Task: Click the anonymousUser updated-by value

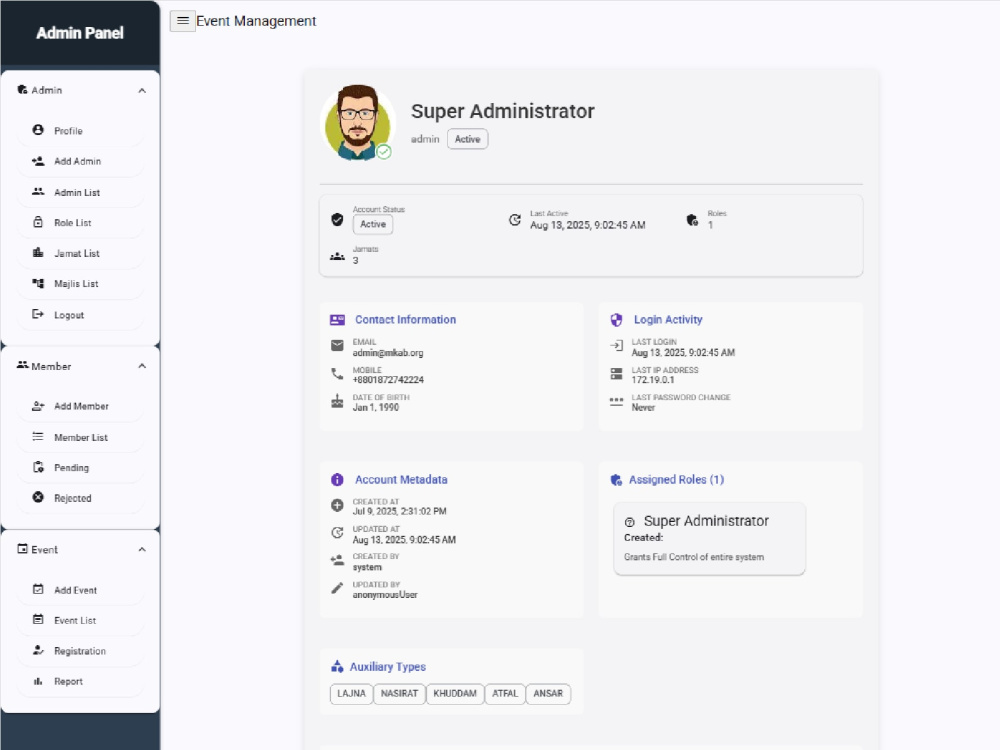Action: pyautogui.click(x=385, y=595)
